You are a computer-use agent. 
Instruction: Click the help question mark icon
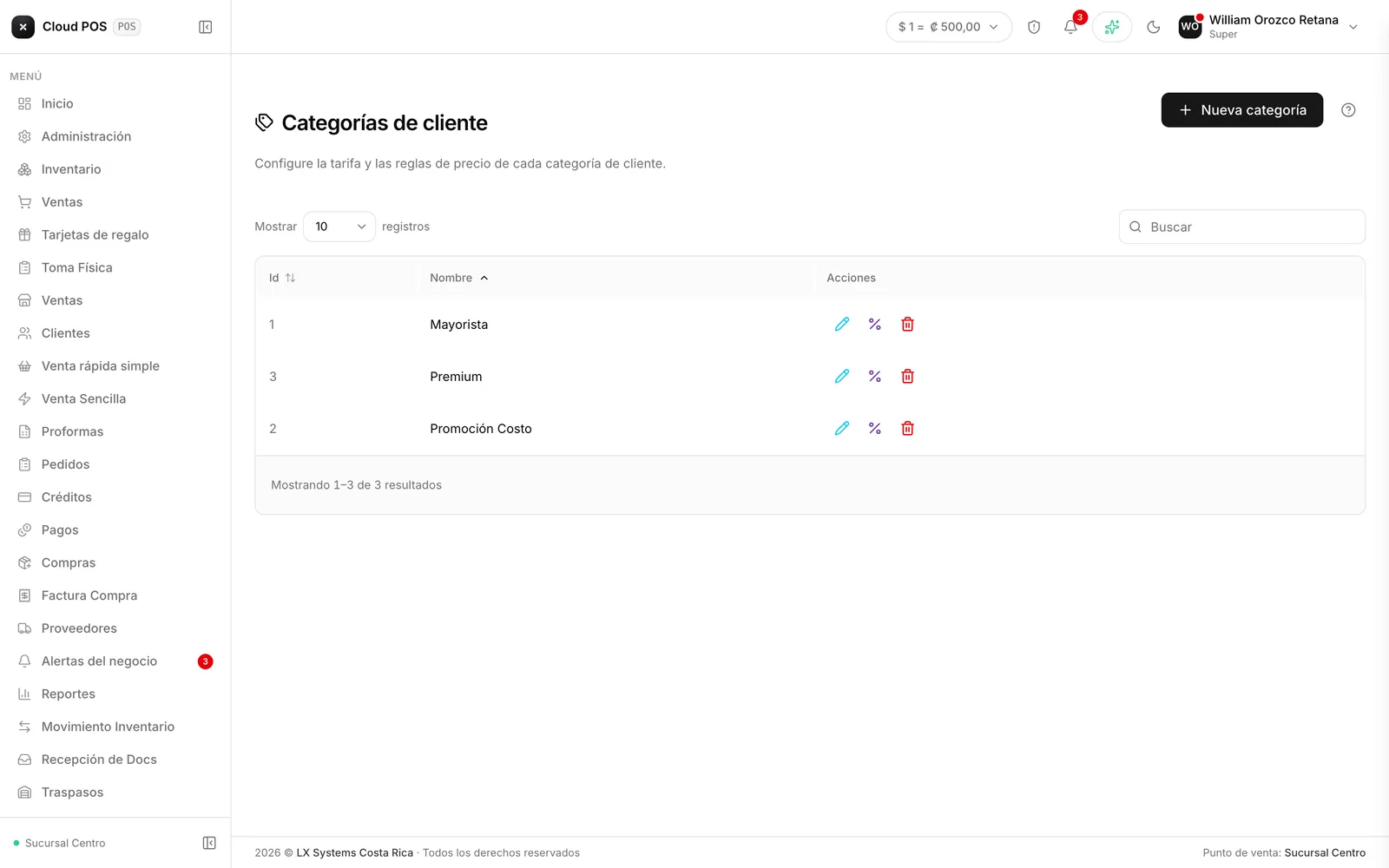point(1348,110)
